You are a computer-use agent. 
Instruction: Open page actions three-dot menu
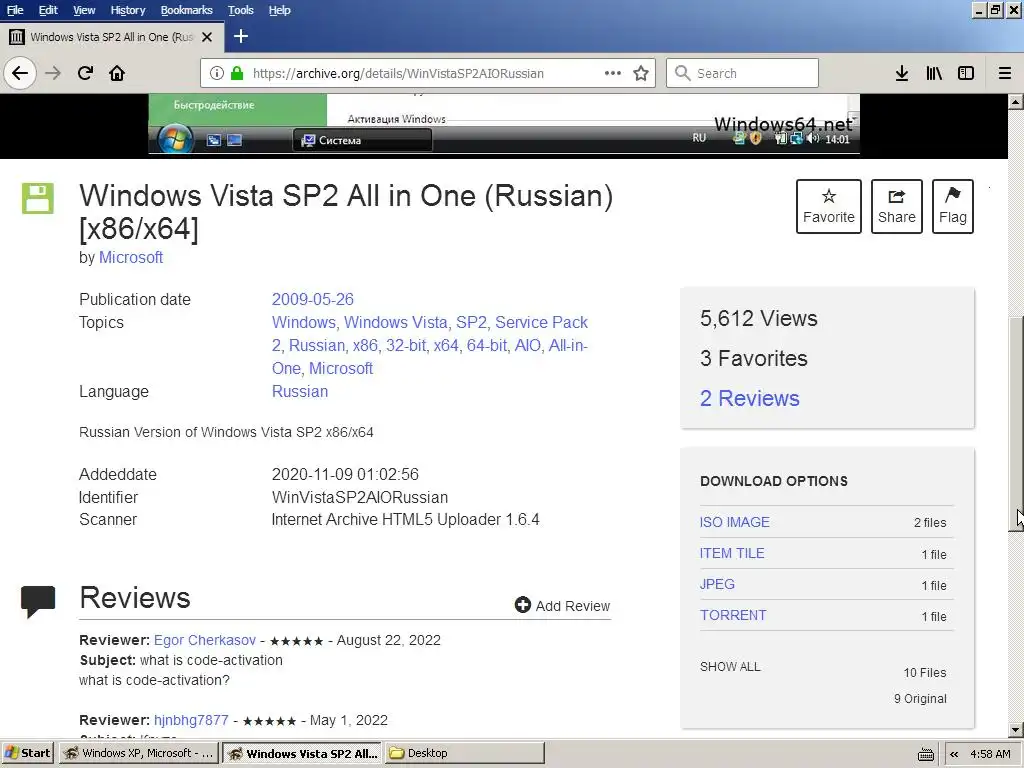point(613,73)
